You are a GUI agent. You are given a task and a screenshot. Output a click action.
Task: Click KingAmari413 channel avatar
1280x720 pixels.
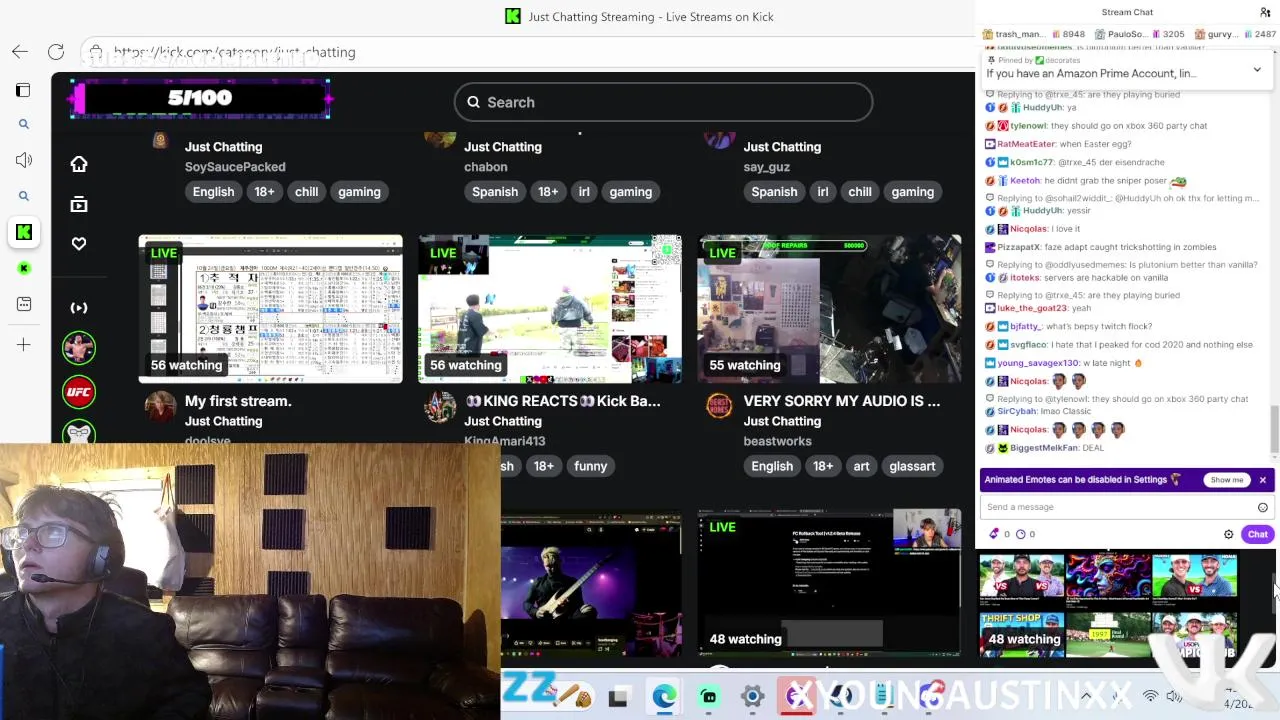440,407
